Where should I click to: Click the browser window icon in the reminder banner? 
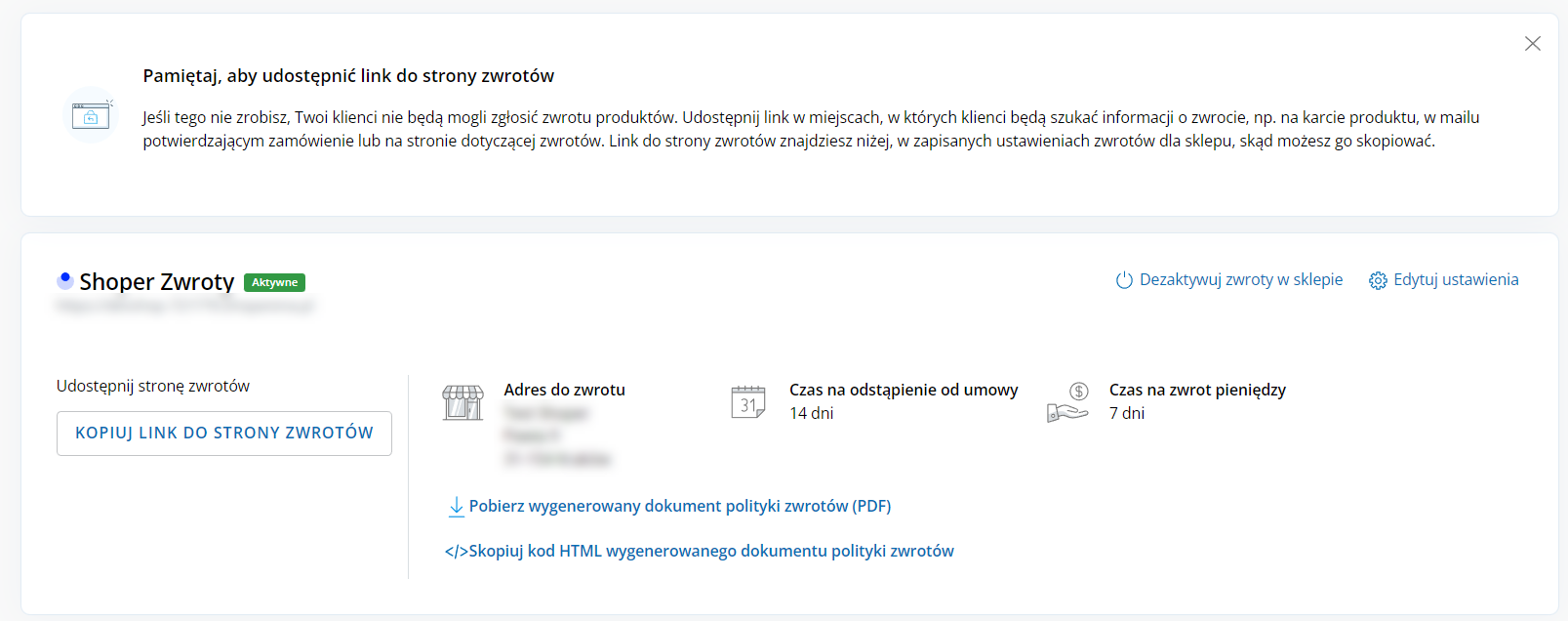pyautogui.click(x=91, y=115)
